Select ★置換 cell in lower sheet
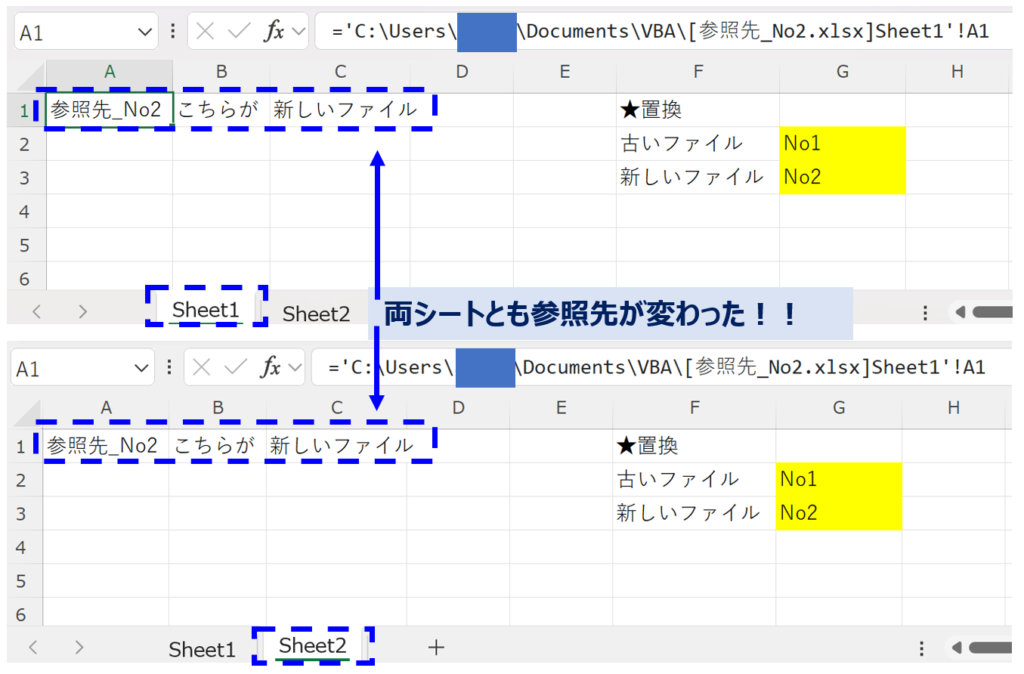This screenshot has height=674, width=1024. [x=694, y=446]
